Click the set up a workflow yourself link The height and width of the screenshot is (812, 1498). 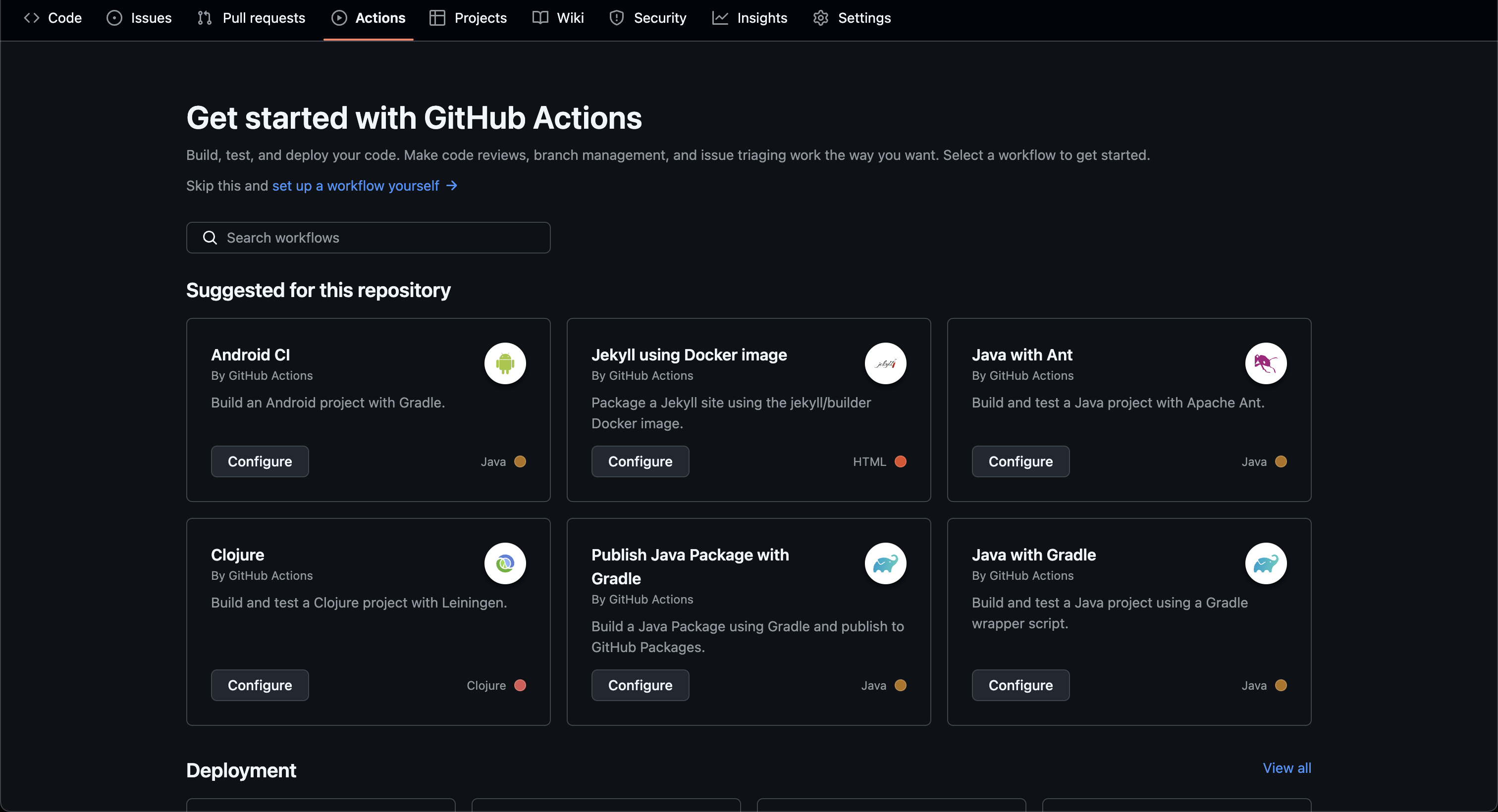click(355, 185)
